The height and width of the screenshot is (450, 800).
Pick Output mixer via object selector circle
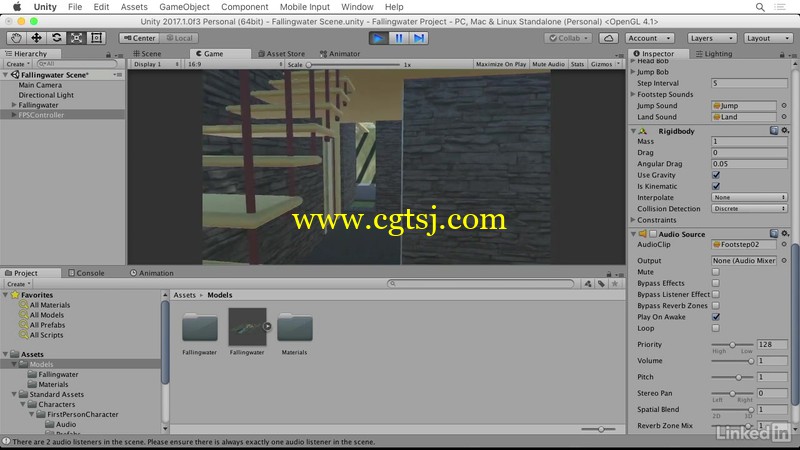[x=784, y=261]
